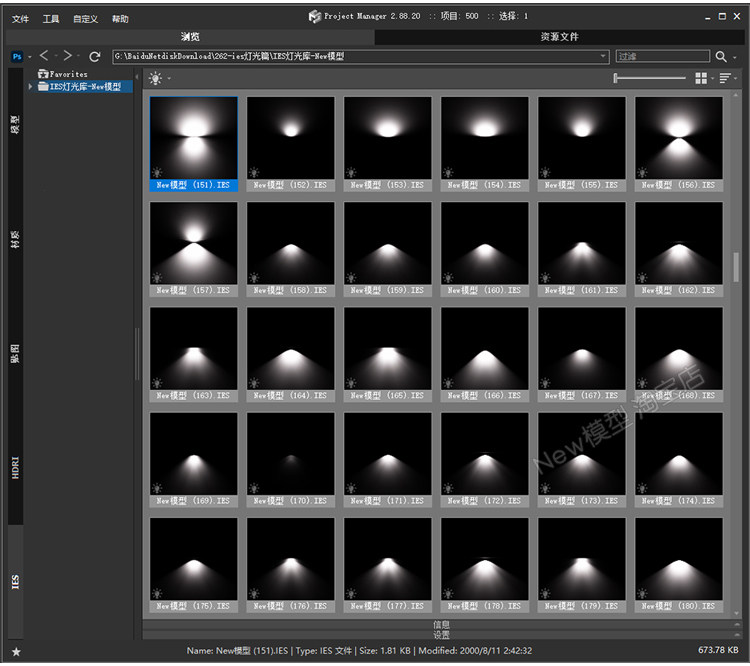
Task: Switch to the 资源文件 tab
Action: 559,37
